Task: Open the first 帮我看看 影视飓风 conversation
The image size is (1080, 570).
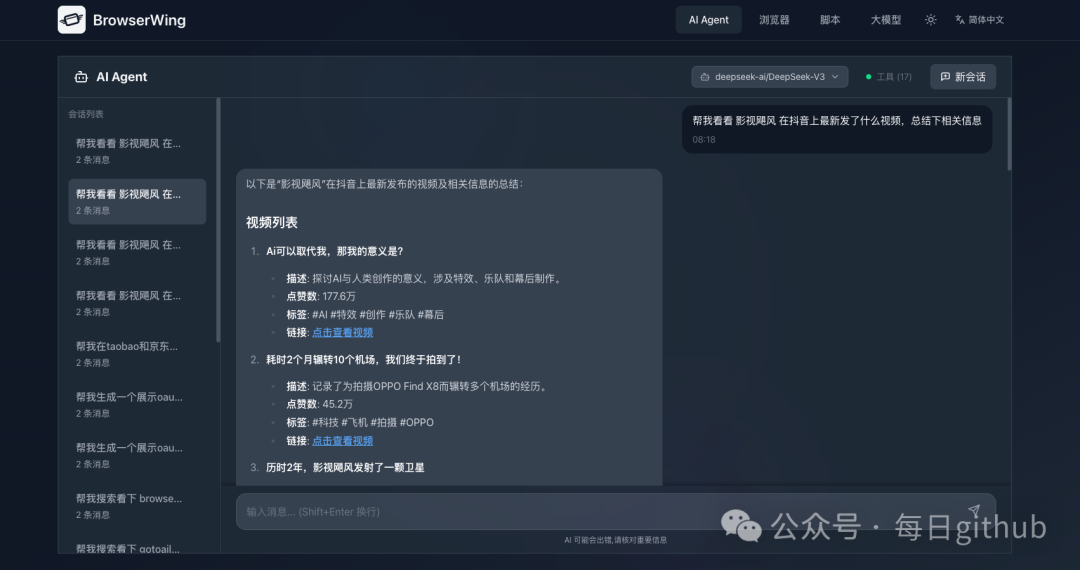Action: (137, 151)
